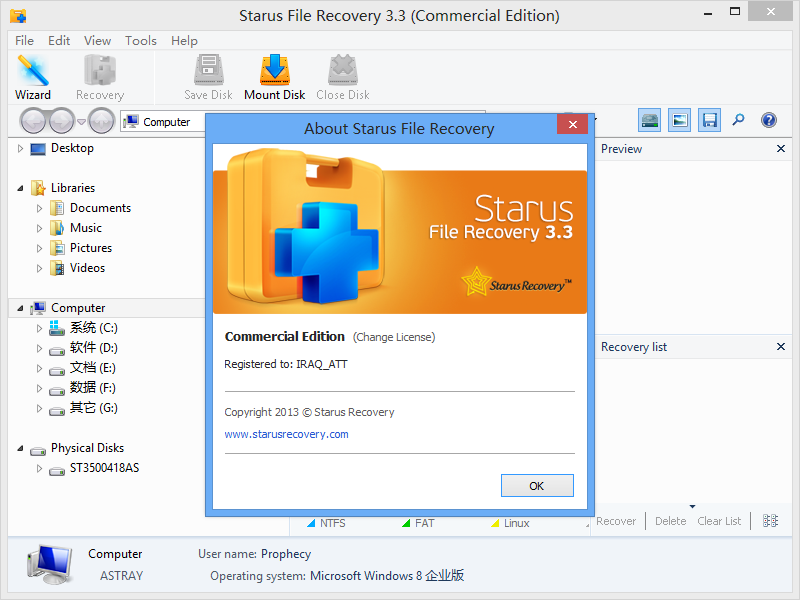Click the Linux legend label
This screenshot has width=800, height=600.
pyautogui.click(x=516, y=523)
